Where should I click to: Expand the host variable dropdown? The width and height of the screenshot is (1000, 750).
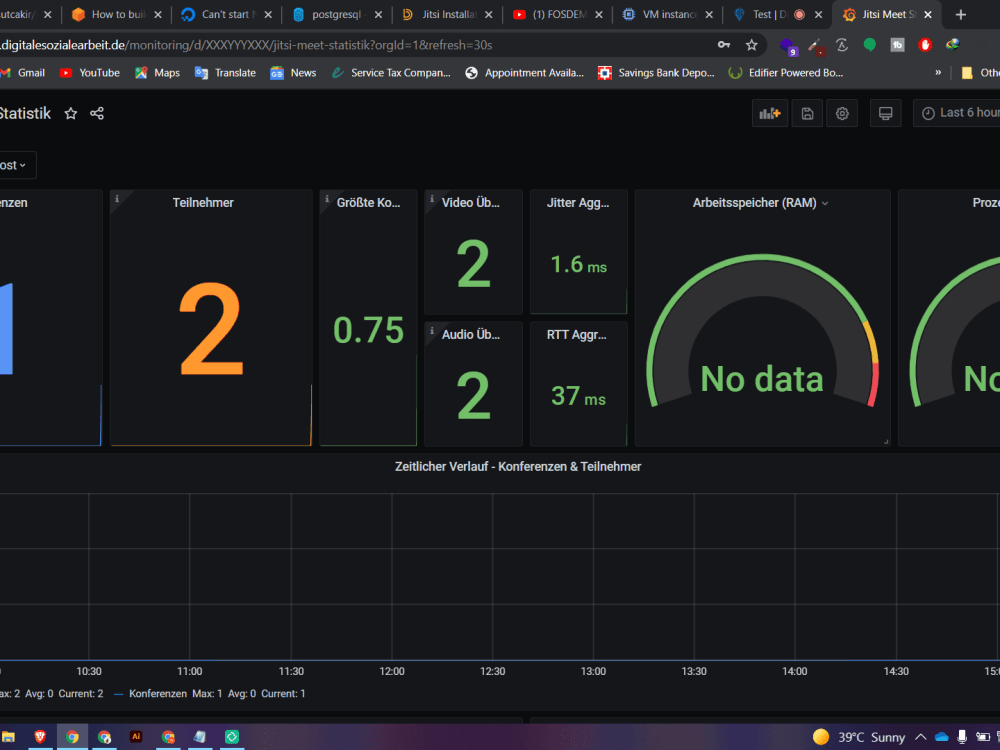pyautogui.click(x=15, y=165)
